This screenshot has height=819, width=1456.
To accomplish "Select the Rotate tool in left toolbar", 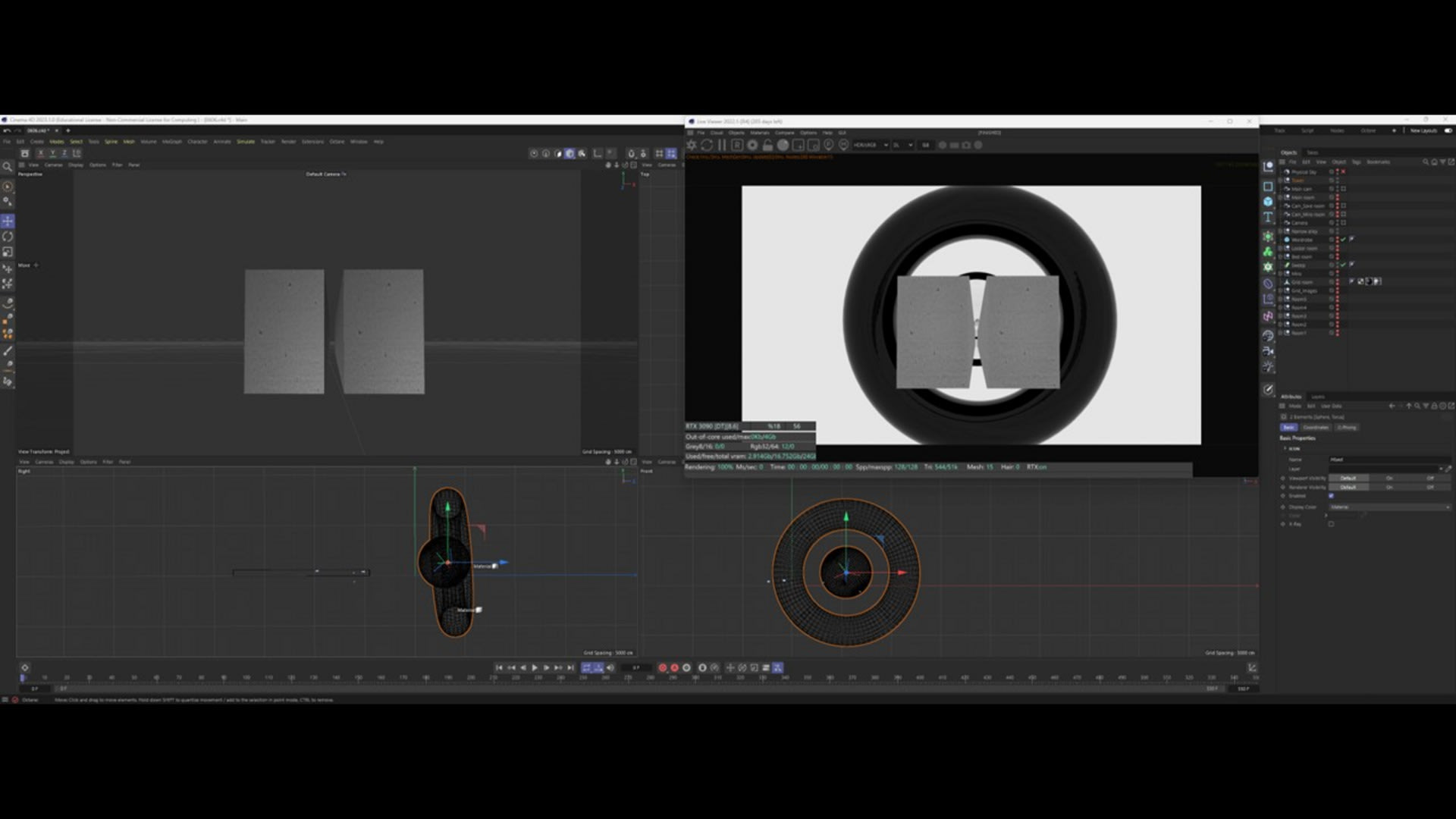I will pos(8,237).
